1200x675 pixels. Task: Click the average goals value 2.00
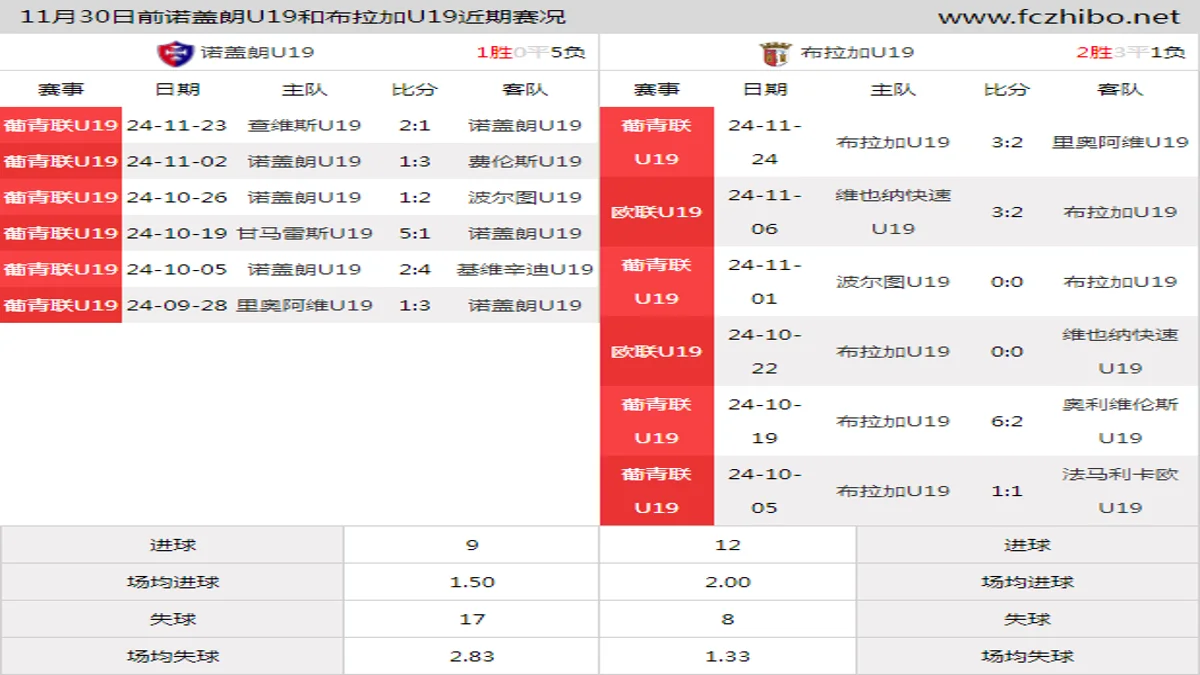click(x=728, y=582)
